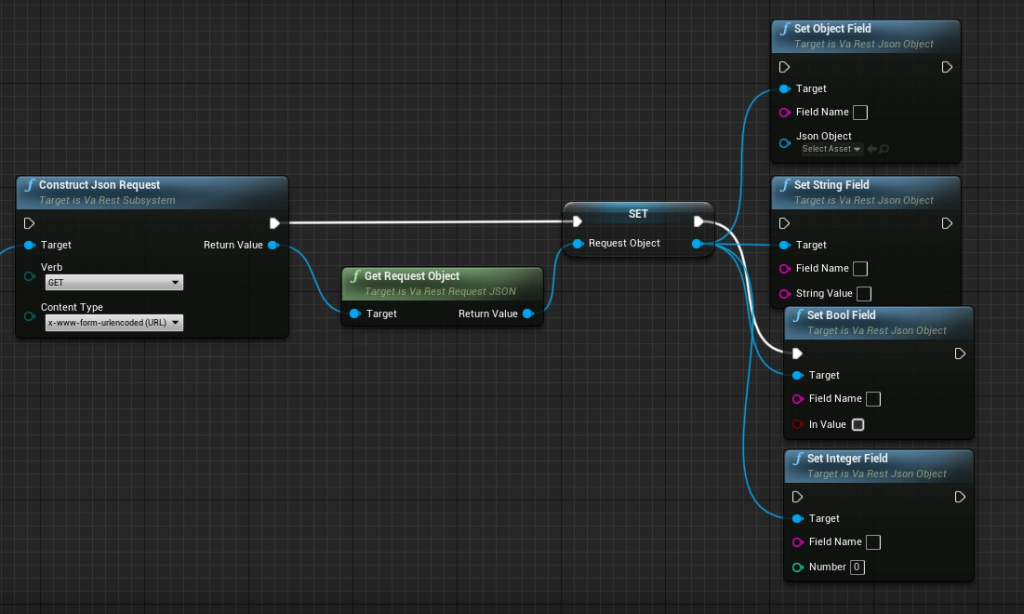The width and height of the screenshot is (1024, 614).
Task: Click the Field Name text box on Set Object Field
Action: pyautogui.click(x=861, y=112)
